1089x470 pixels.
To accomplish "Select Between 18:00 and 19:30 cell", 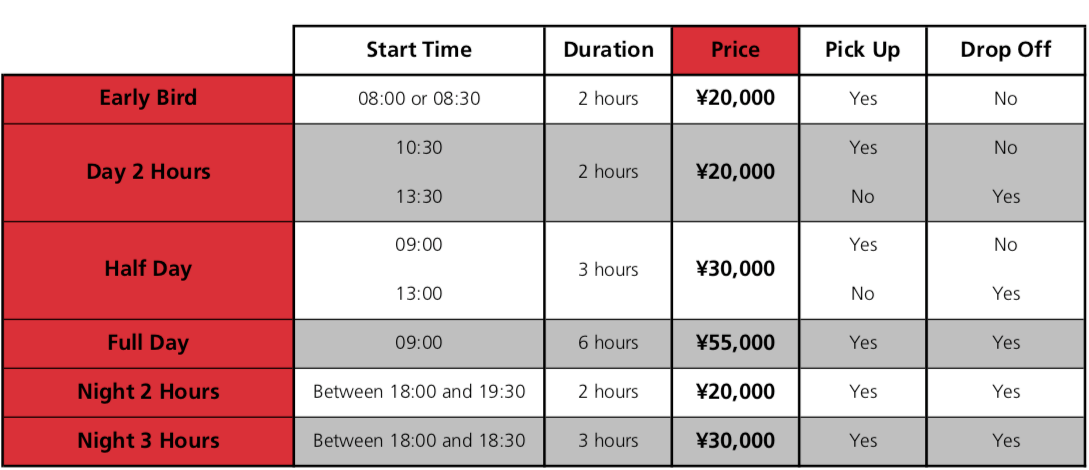I will pos(419,392).
